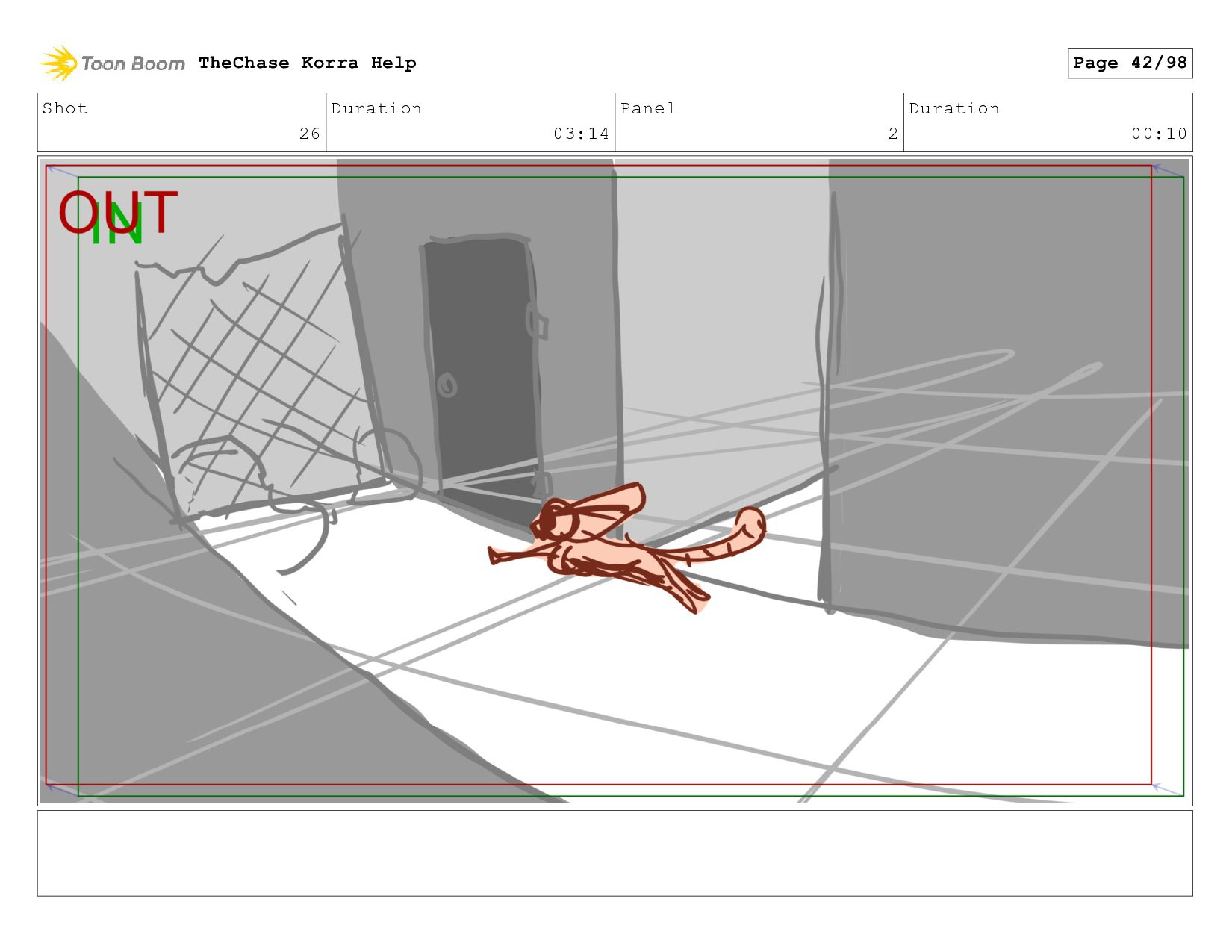This screenshot has height=952, width=1232.
Task: Click the Toon Boom logo
Action: pyautogui.click(x=112, y=63)
